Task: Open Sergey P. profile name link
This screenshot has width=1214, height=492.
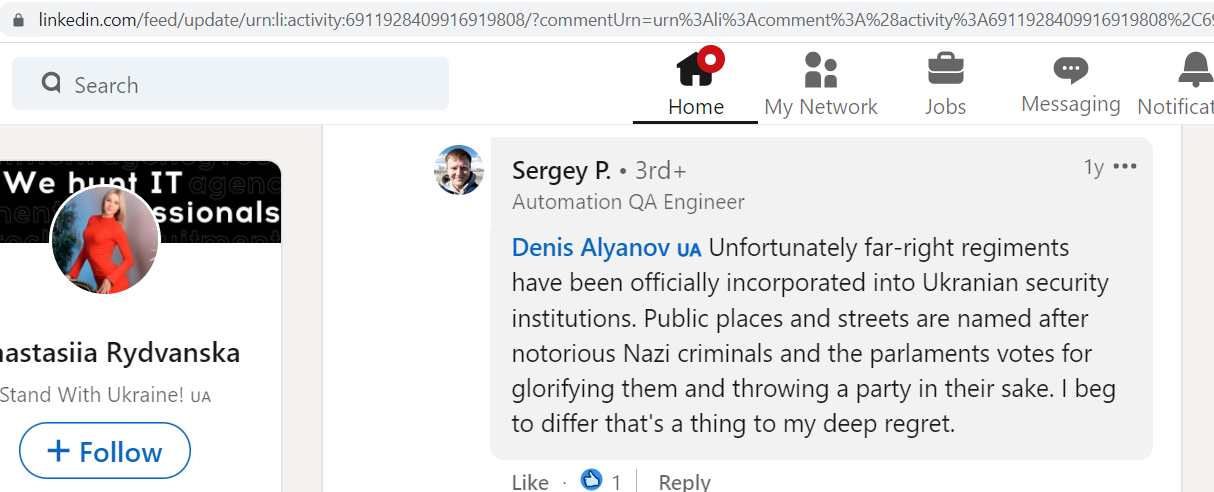Action: coord(561,170)
